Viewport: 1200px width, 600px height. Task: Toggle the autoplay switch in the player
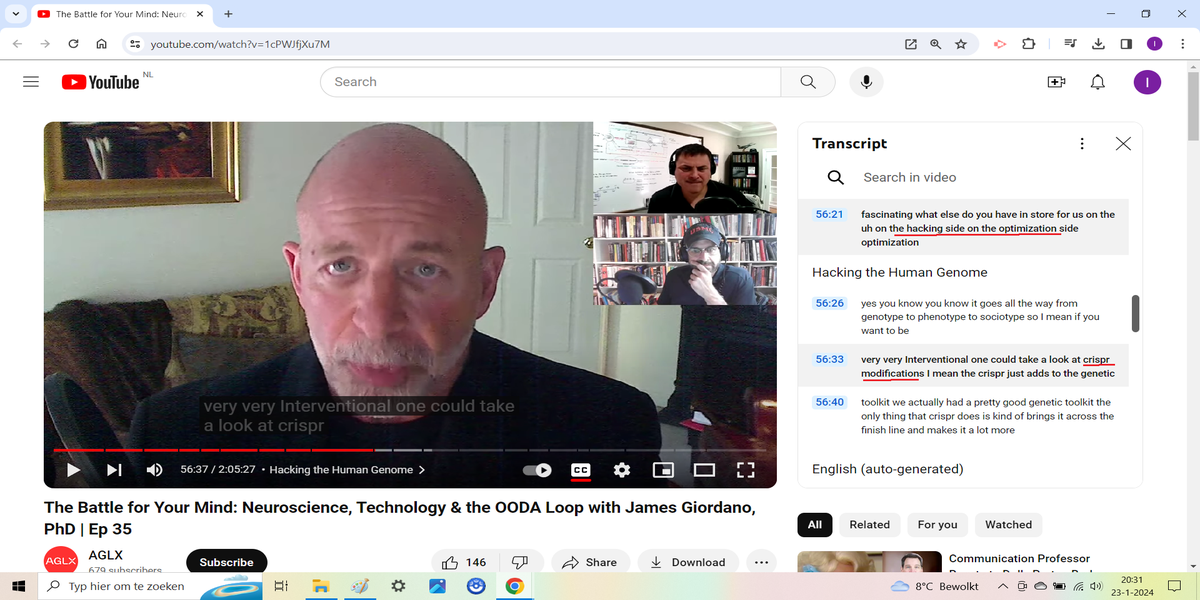click(x=537, y=469)
